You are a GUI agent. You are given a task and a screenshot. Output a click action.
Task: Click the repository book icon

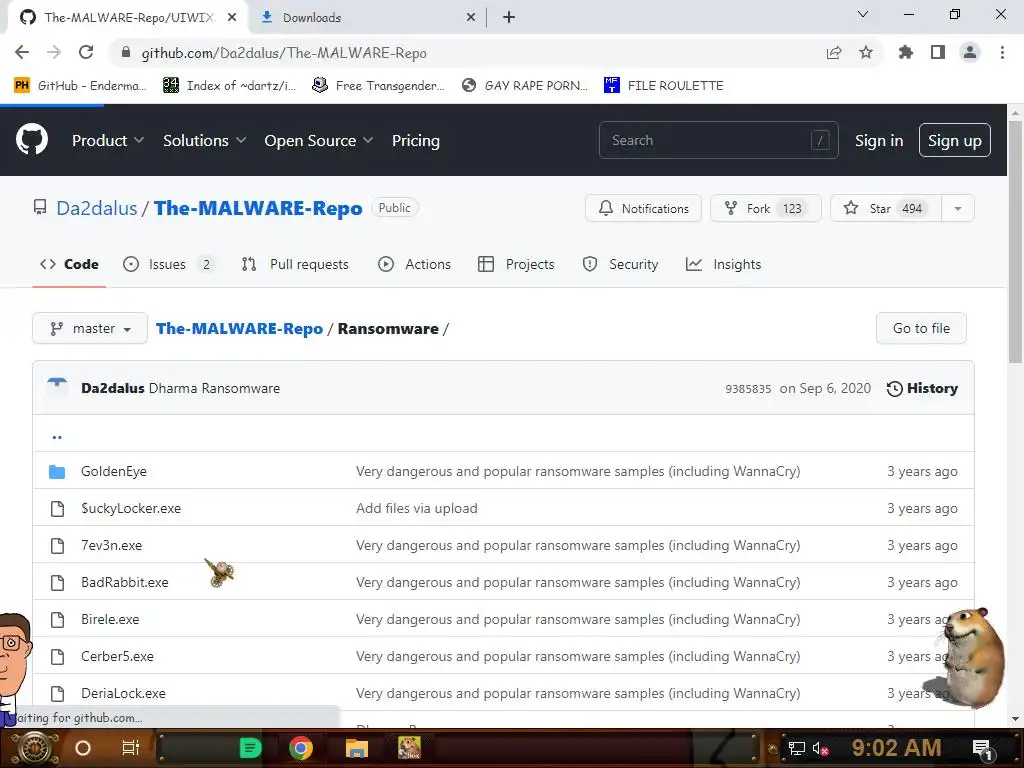(40, 208)
